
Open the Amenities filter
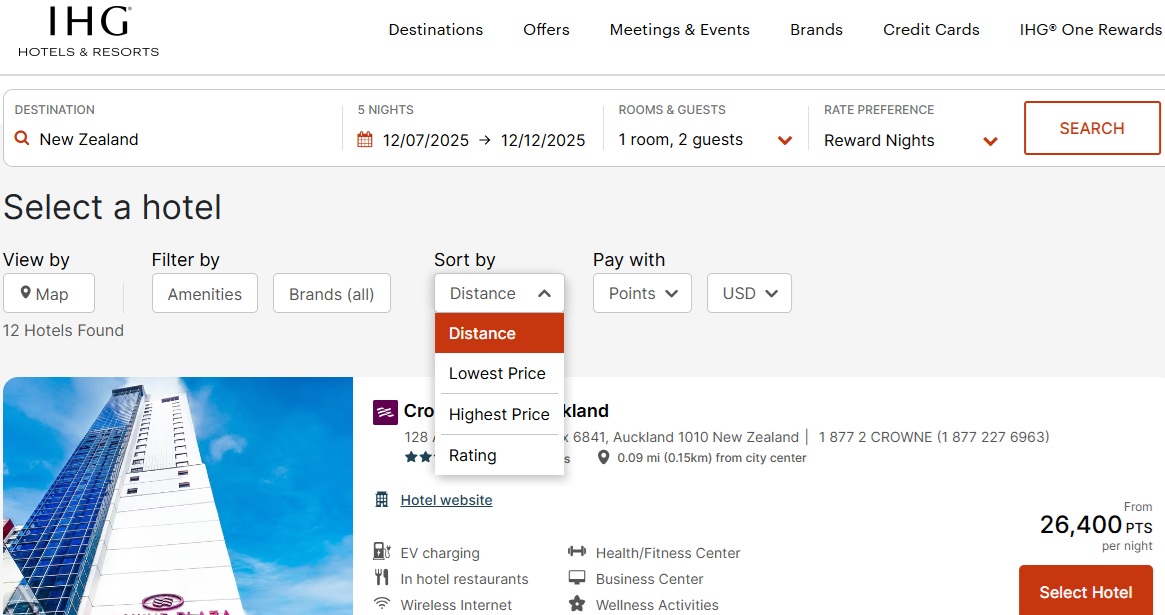tap(205, 293)
